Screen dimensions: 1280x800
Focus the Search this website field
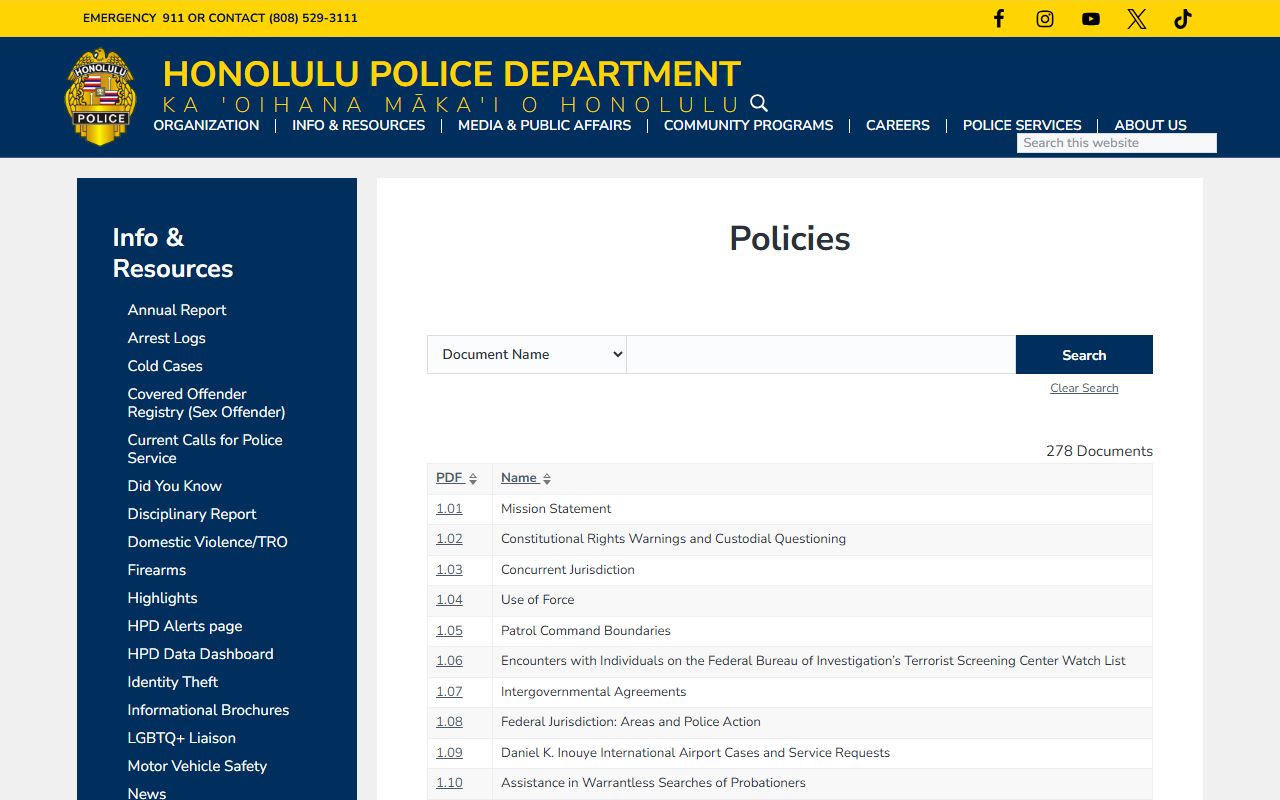click(x=1117, y=143)
